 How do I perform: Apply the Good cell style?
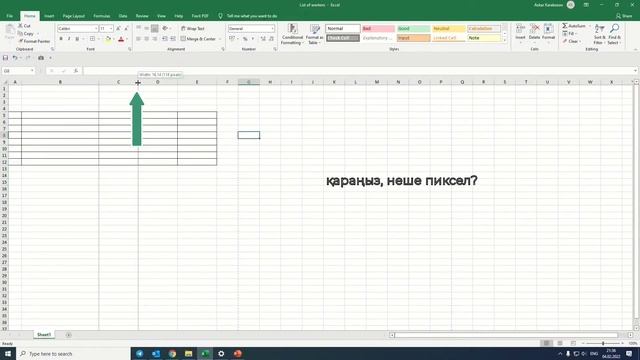pyautogui.click(x=413, y=29)
